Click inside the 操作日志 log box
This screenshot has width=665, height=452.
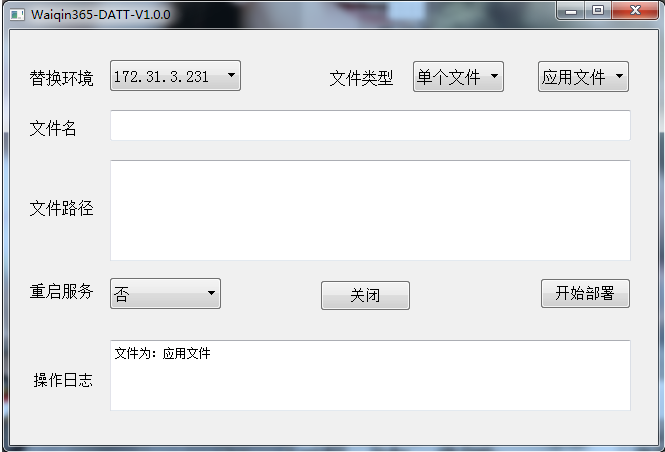pos(370,375)
